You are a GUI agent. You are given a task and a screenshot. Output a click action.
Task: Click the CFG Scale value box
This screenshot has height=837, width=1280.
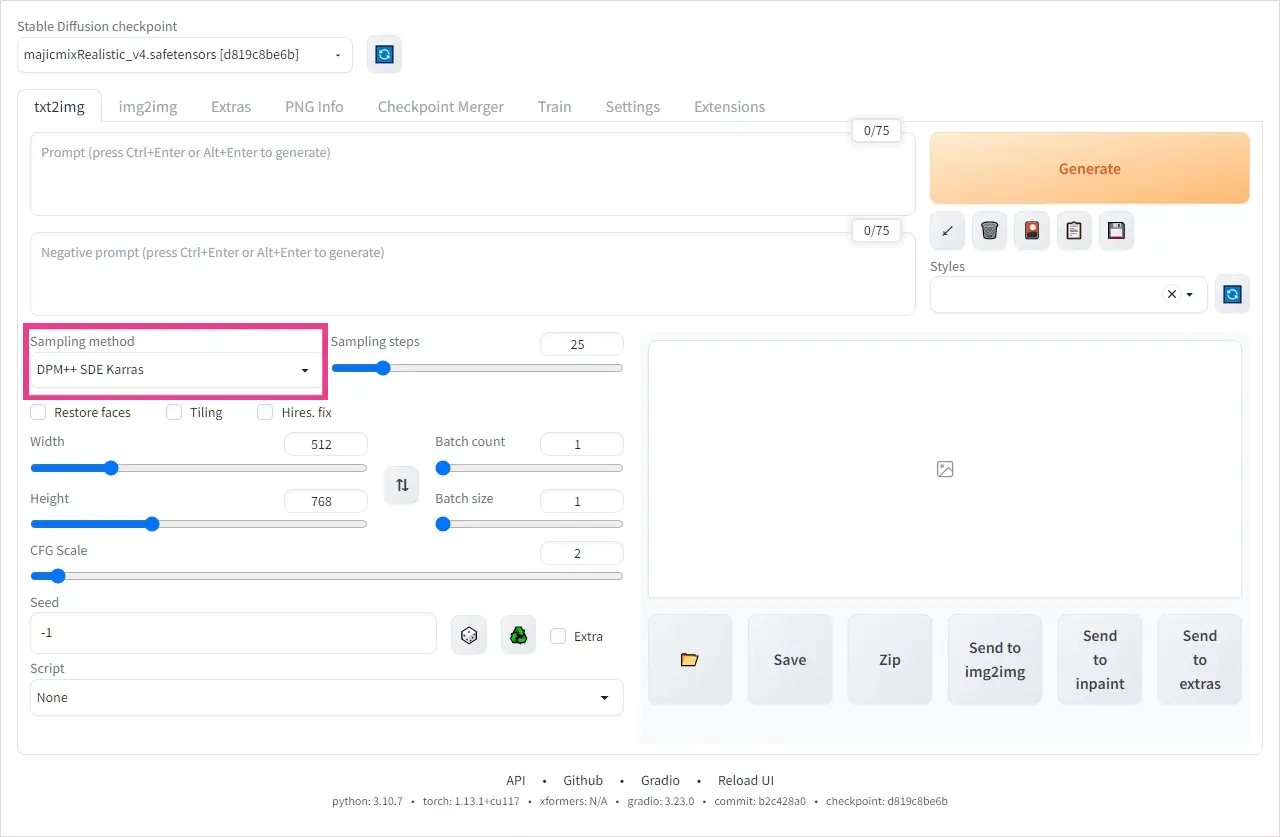[582, 553]
